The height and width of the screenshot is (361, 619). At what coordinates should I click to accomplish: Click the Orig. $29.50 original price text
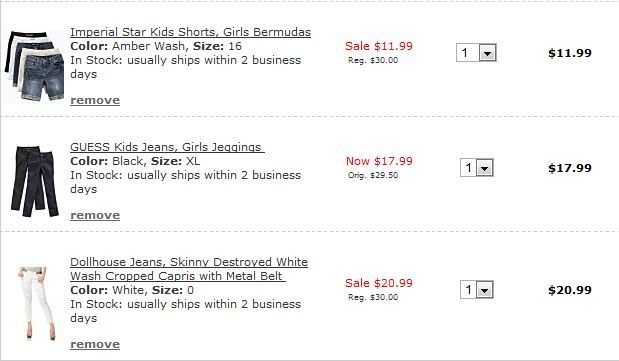(x=373, y=175)
